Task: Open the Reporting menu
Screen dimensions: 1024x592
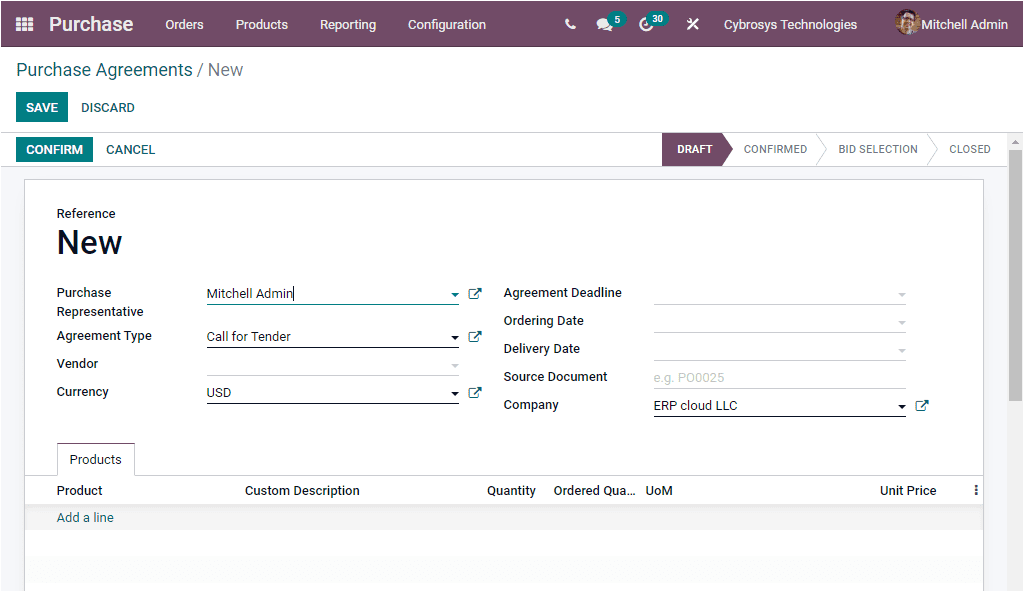Action: [x=348, y=24]
